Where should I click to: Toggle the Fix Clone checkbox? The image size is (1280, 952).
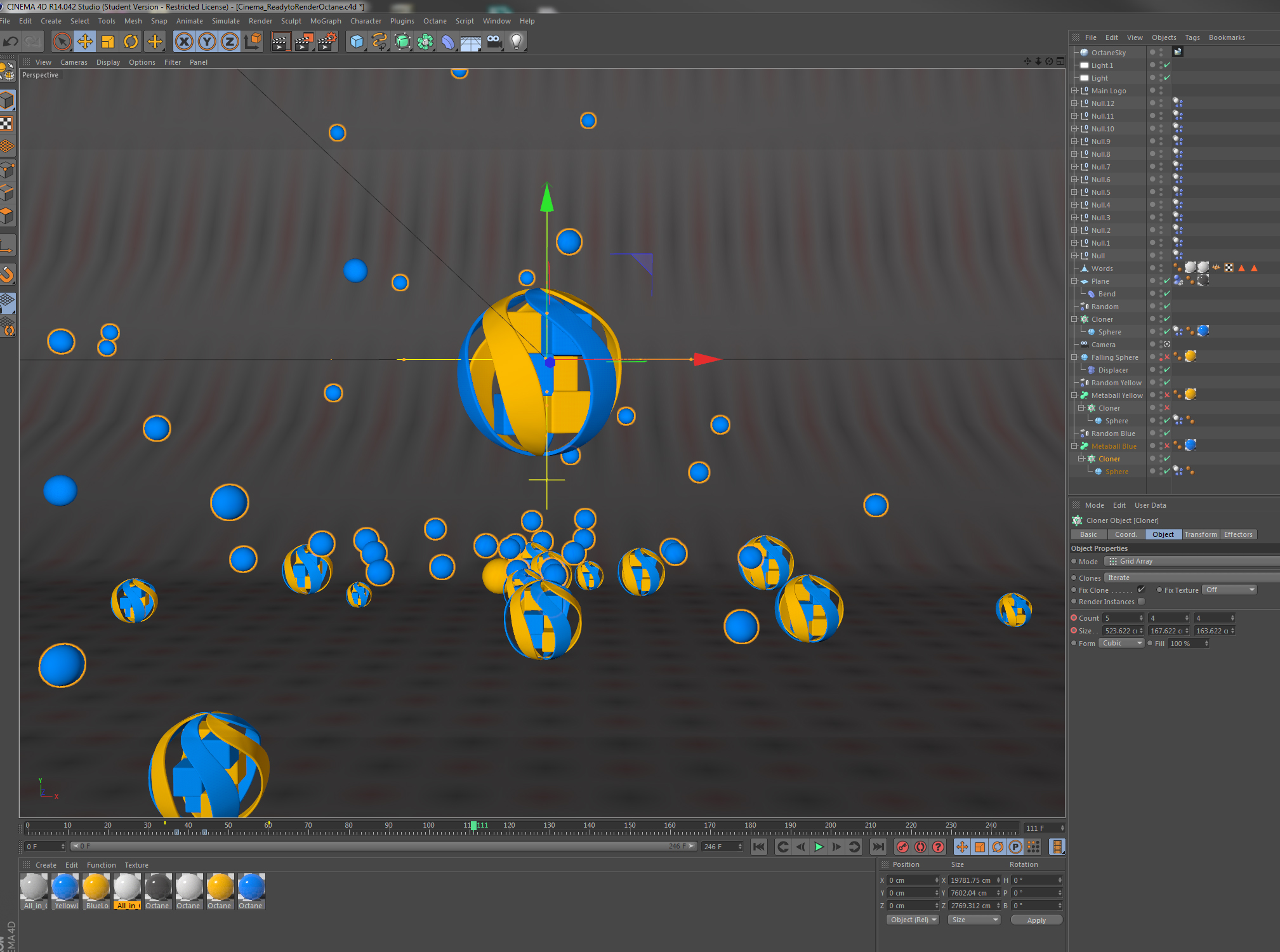[x=1141, y=590]
